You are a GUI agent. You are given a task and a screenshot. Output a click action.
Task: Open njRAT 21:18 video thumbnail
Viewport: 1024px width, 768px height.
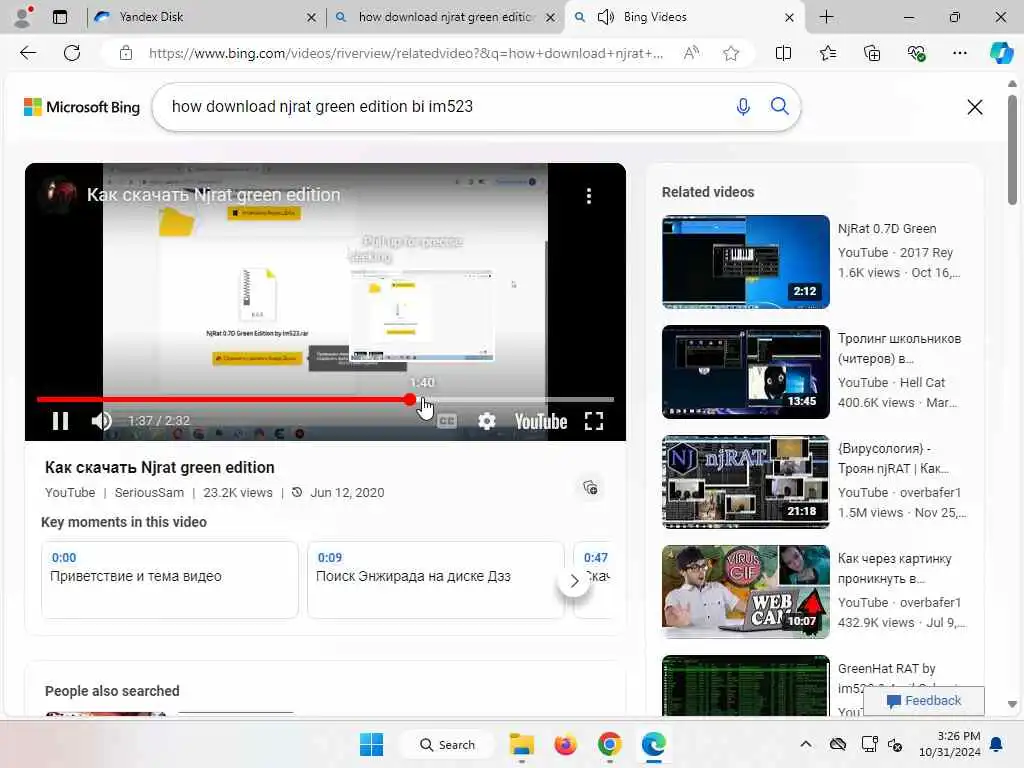pos(746,481)
